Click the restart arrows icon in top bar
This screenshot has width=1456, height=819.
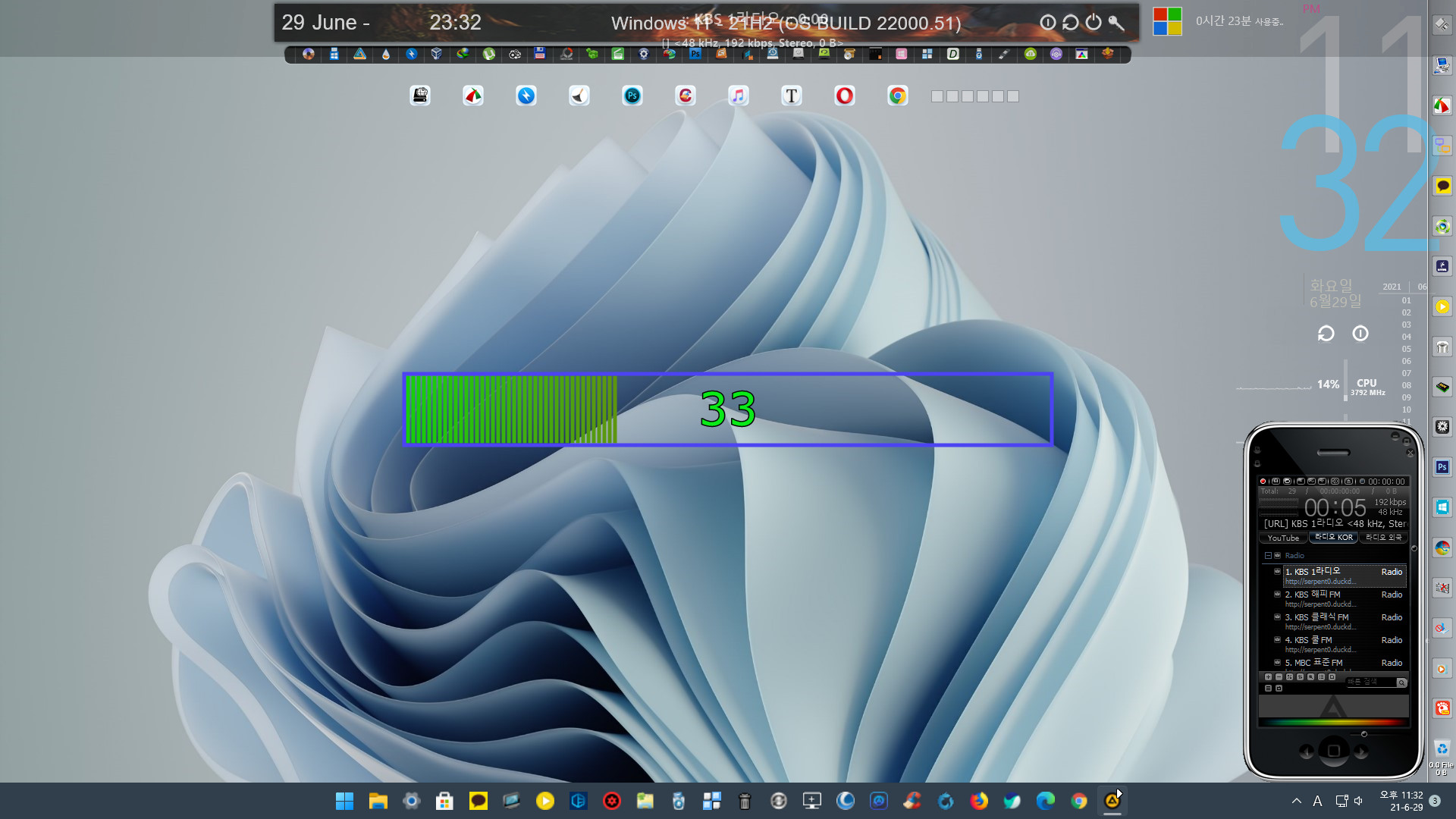click(x=1070, y=23)
